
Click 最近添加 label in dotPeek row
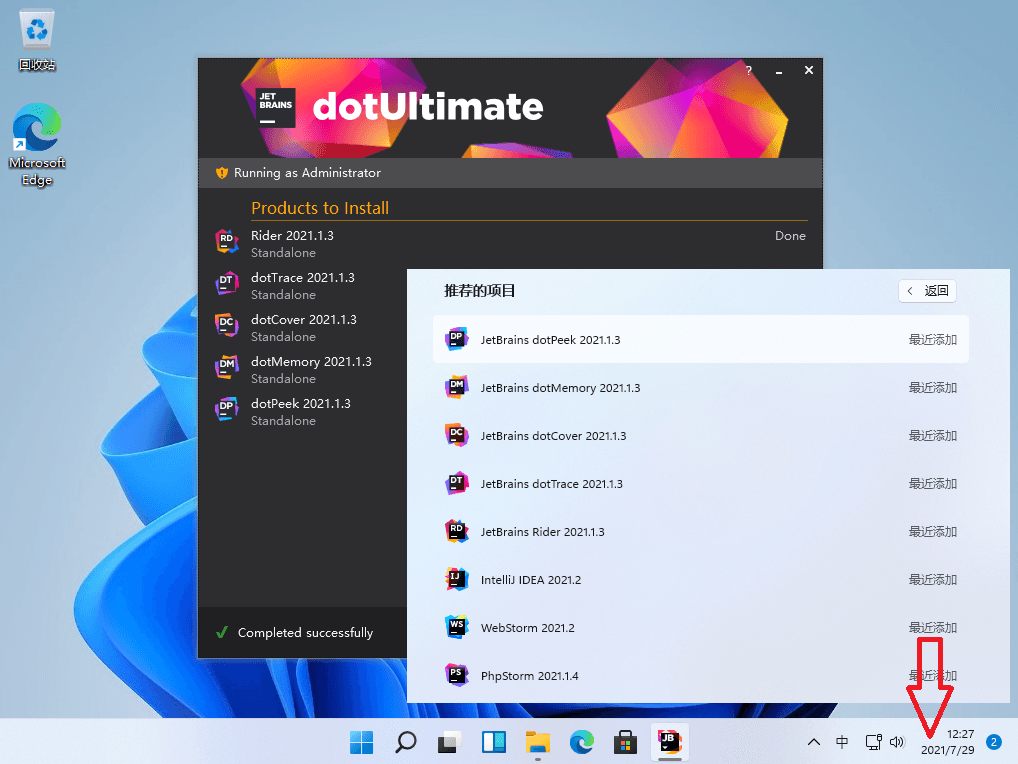(x=932, y=339)
